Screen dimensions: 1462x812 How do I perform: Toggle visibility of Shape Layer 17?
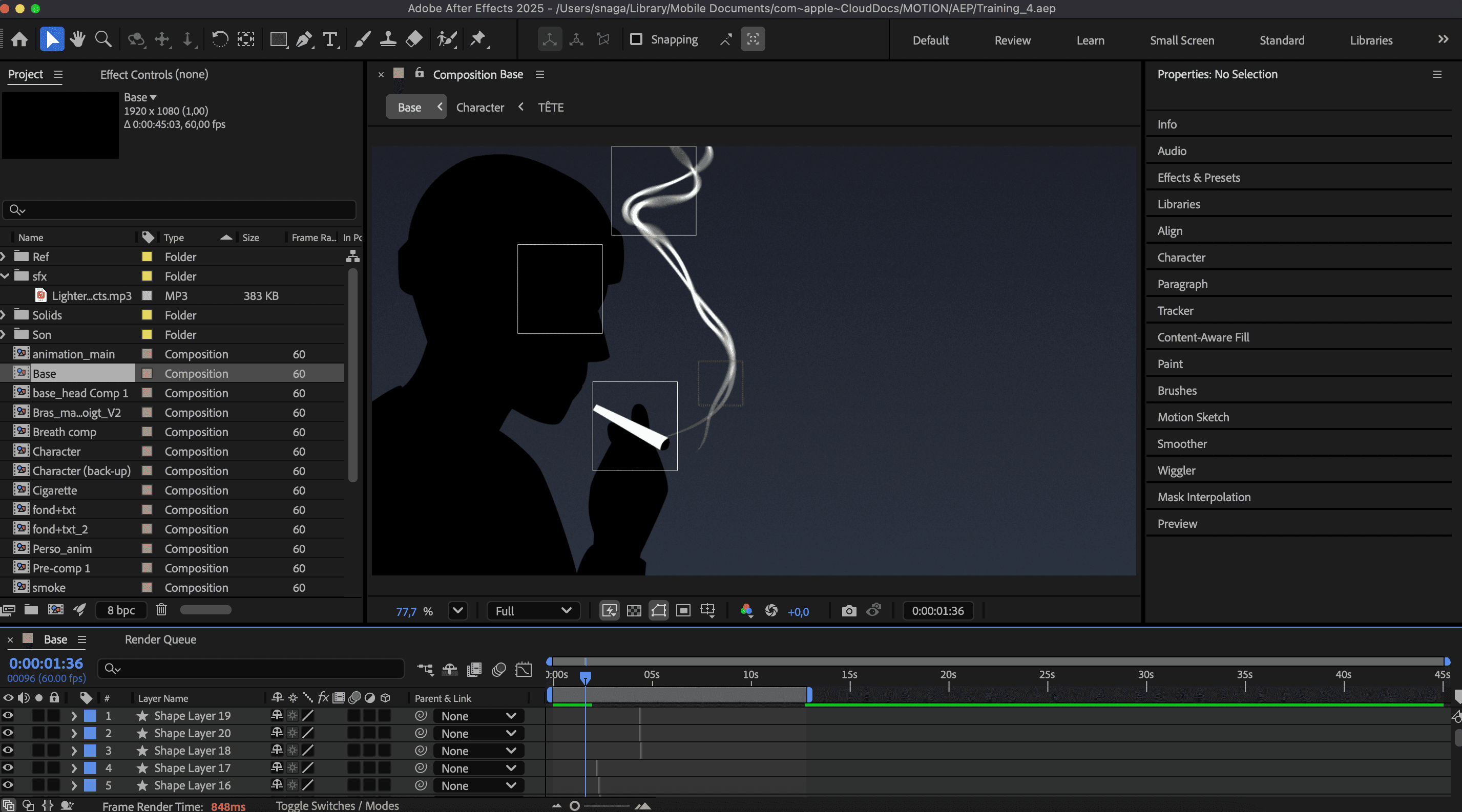click(8, 768)
